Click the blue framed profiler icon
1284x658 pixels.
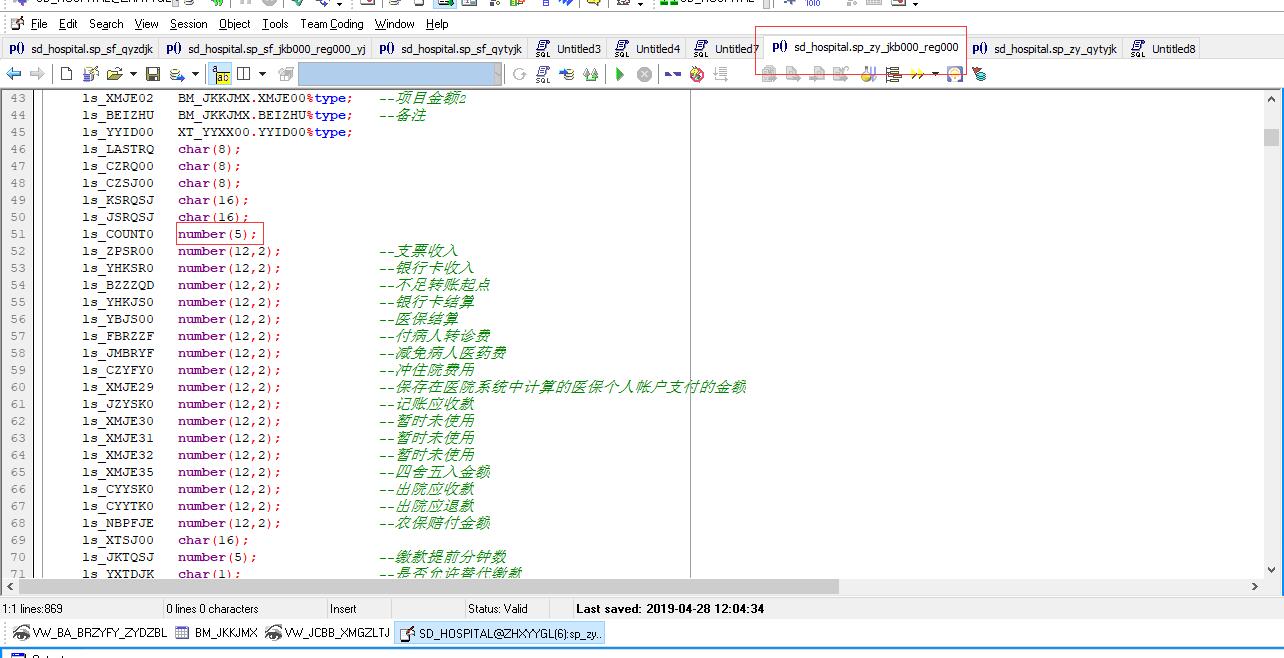click(954, 74)
